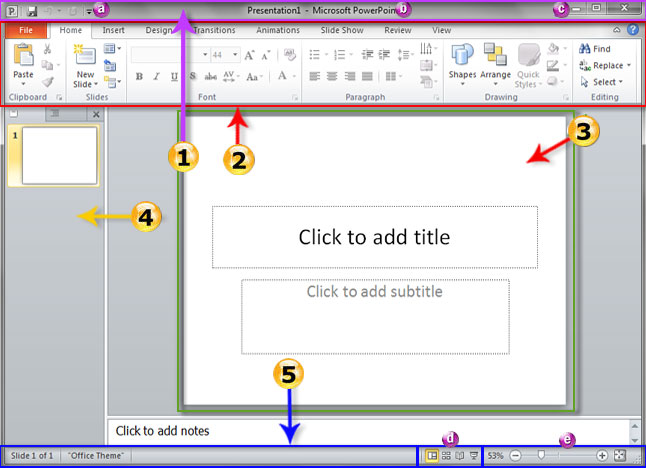Toggle Underline formatting
The height and width of the screenshot is (468, 646).
(174, 77)
